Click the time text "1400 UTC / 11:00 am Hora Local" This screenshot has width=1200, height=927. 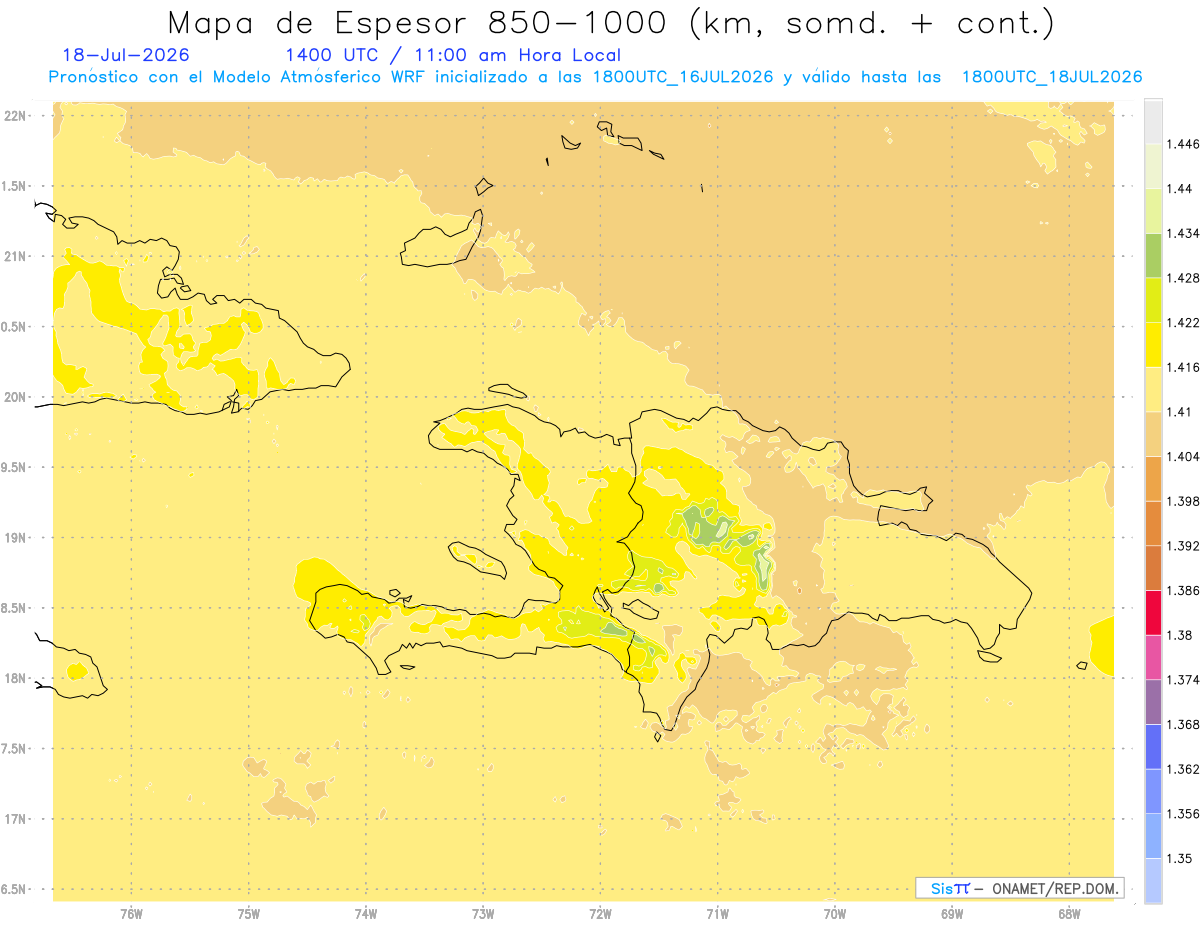pos(453,55)
